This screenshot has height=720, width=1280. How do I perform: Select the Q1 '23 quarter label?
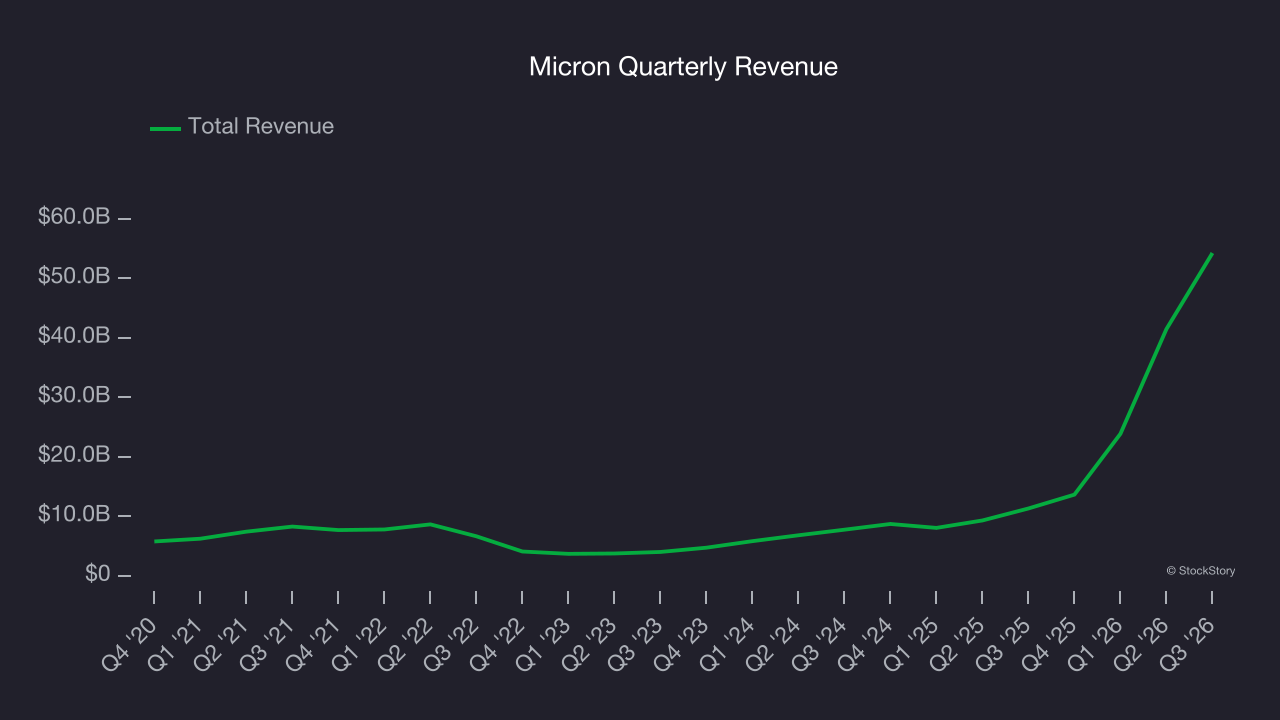coord(544,643)
